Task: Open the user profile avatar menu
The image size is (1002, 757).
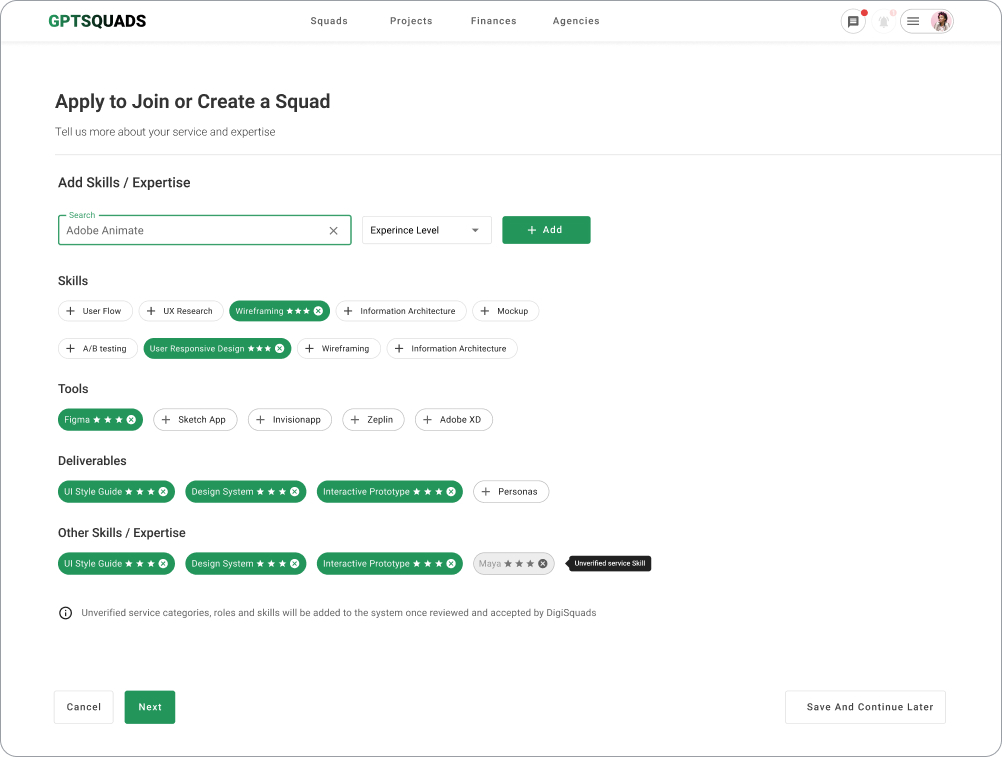Action: [941, 22]
